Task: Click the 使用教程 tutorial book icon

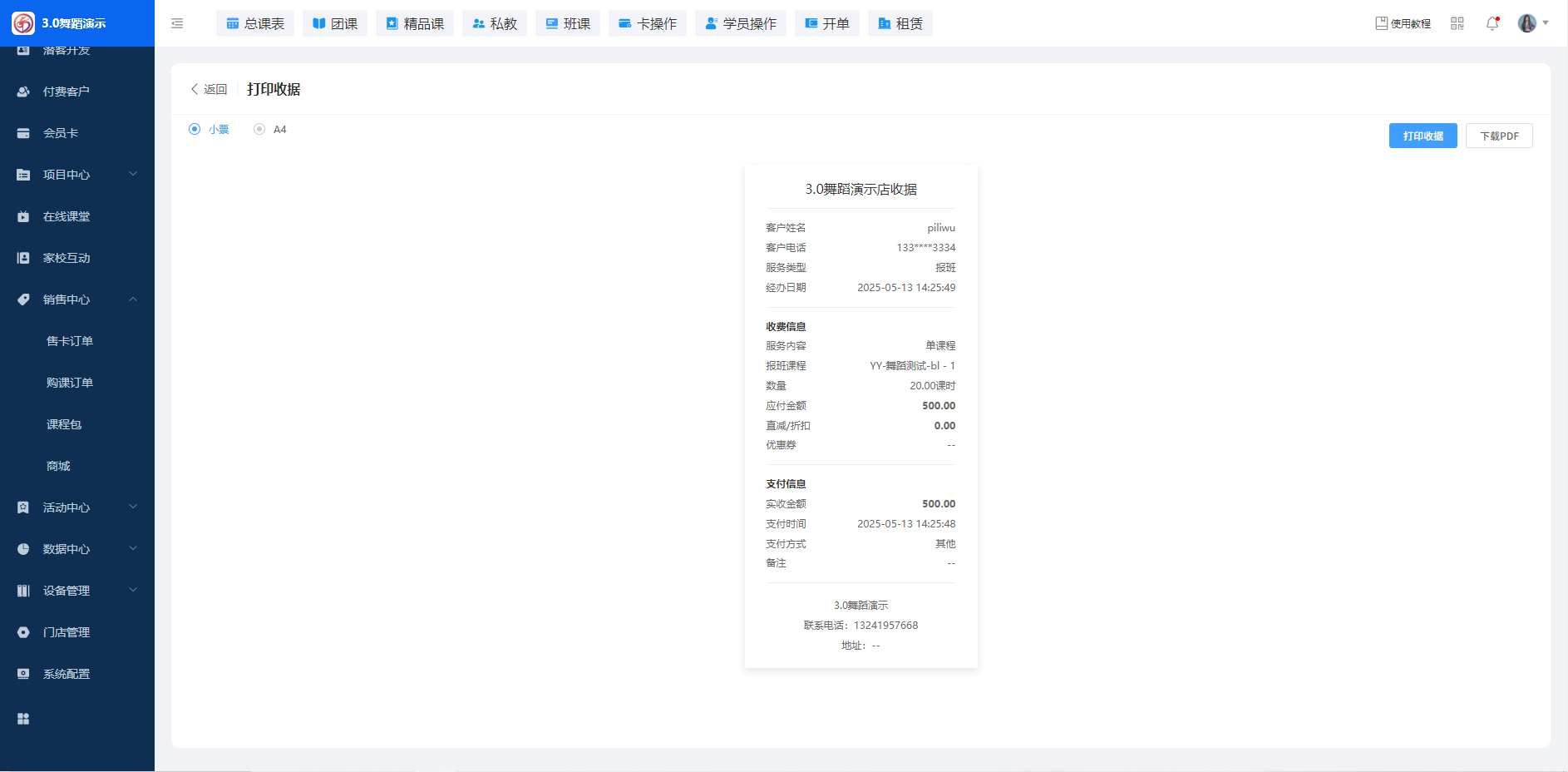Action: tap(1381, 23)
